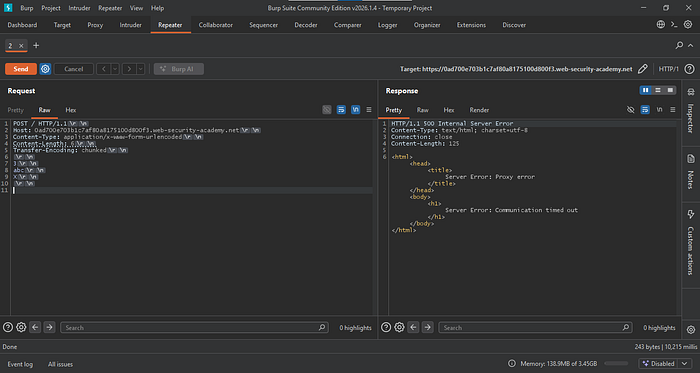Open send options gear button
The width and height of the screenshot is (700, 373).
[45, 69]
